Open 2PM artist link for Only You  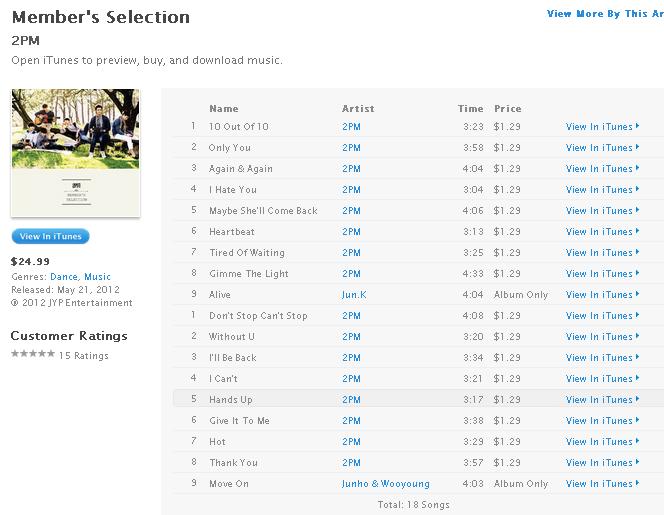[351, 148]
